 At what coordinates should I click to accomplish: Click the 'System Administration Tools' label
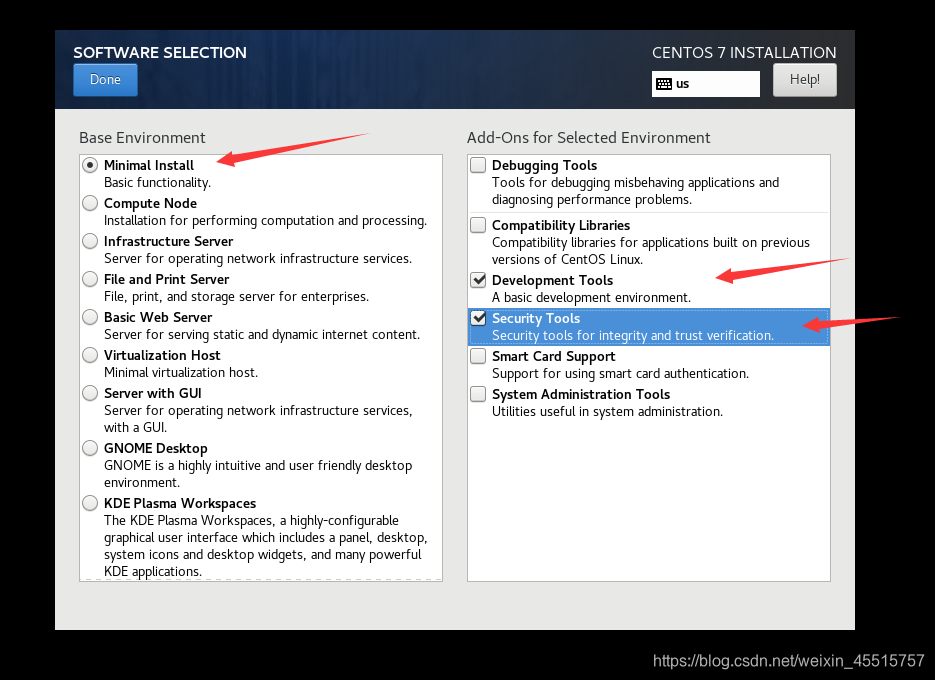coord(581,395)
